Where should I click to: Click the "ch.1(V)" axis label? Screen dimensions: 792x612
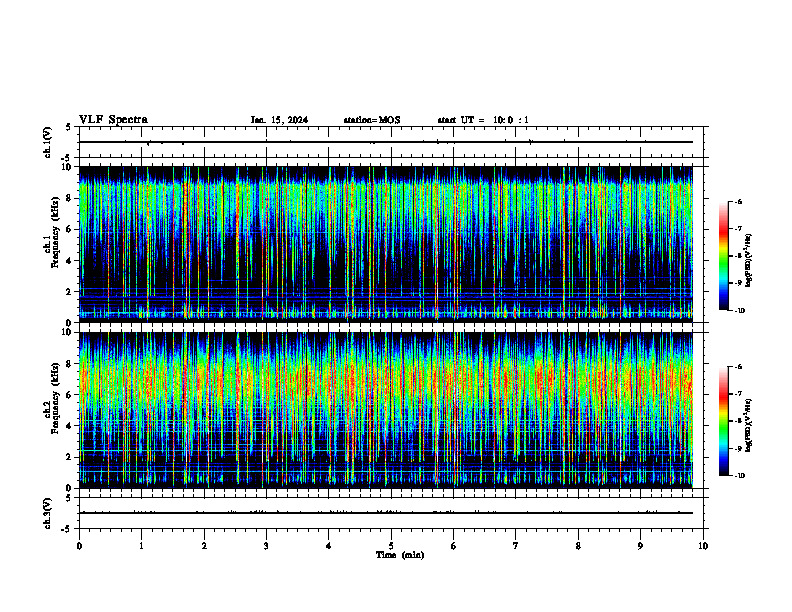tap(47, 142)
